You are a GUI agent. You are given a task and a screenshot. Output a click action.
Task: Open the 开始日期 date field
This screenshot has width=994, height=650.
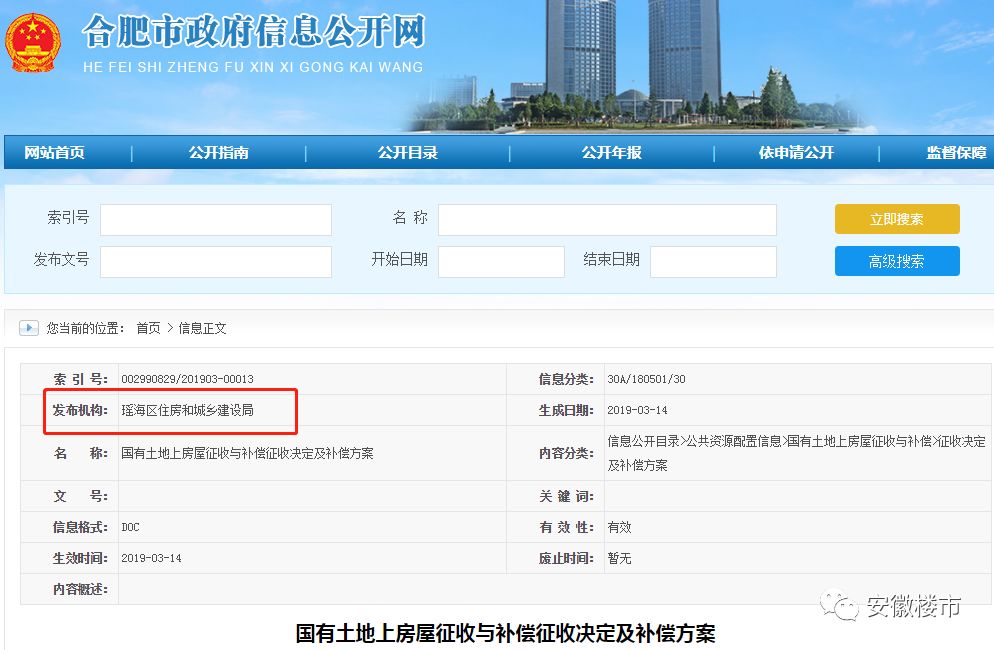point(501,262)
